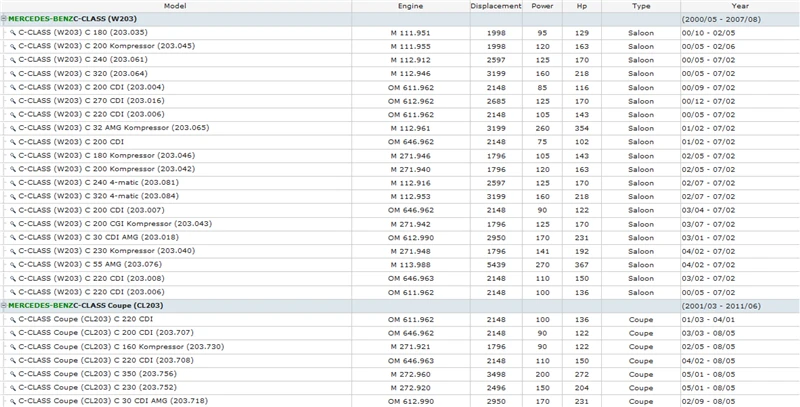Image resolution: width=800 pixels, height=407 pixels.
Task: Open lookup icon for C 240 4-matic
Action: (13, 183)
